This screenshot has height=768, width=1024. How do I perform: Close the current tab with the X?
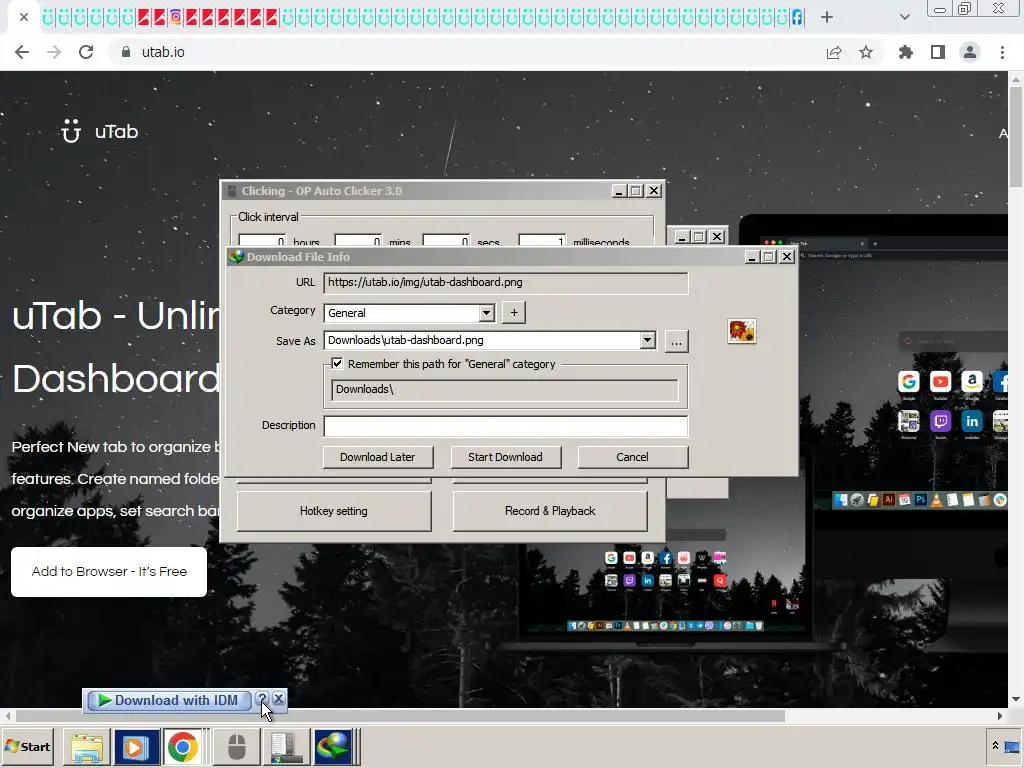pyautogui.click(x=24, y=17)
